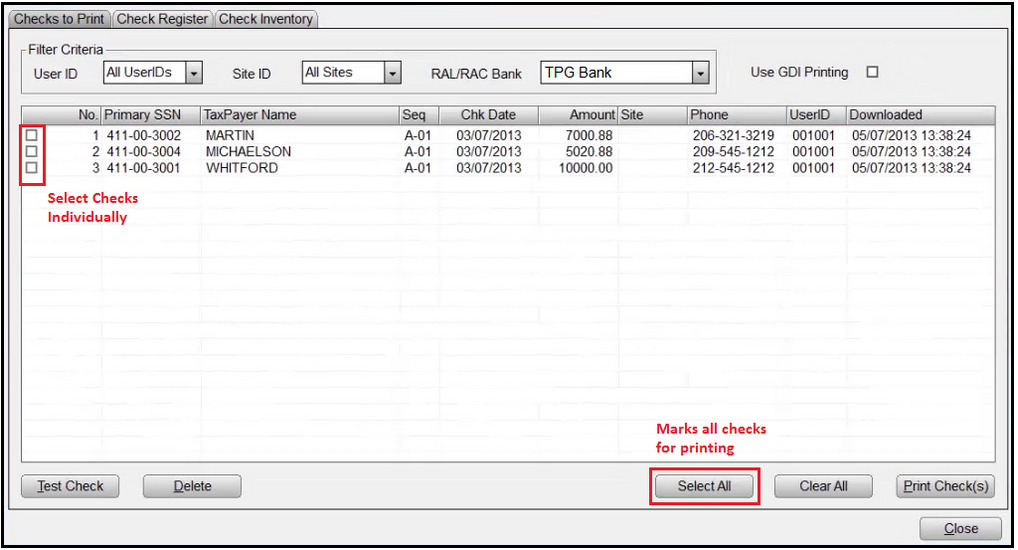This screenshot has height=550, width=1018.
Task: Click the Downloaded column header
Action: [920, 115]
